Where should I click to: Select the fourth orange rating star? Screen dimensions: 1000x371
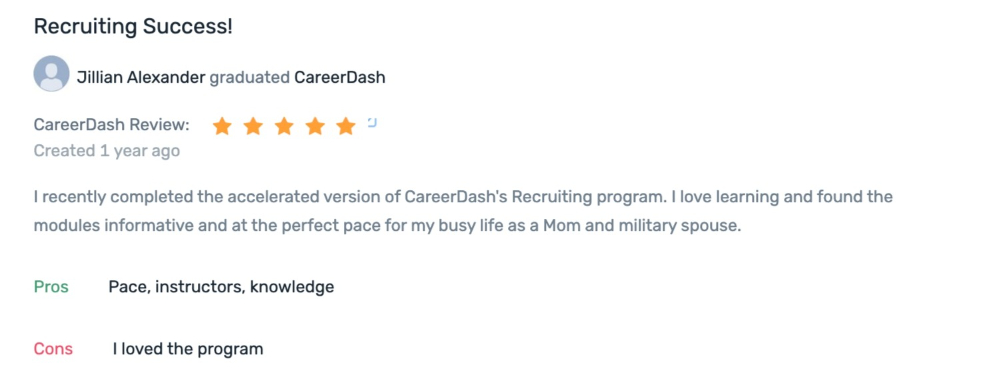pos(315,126)
